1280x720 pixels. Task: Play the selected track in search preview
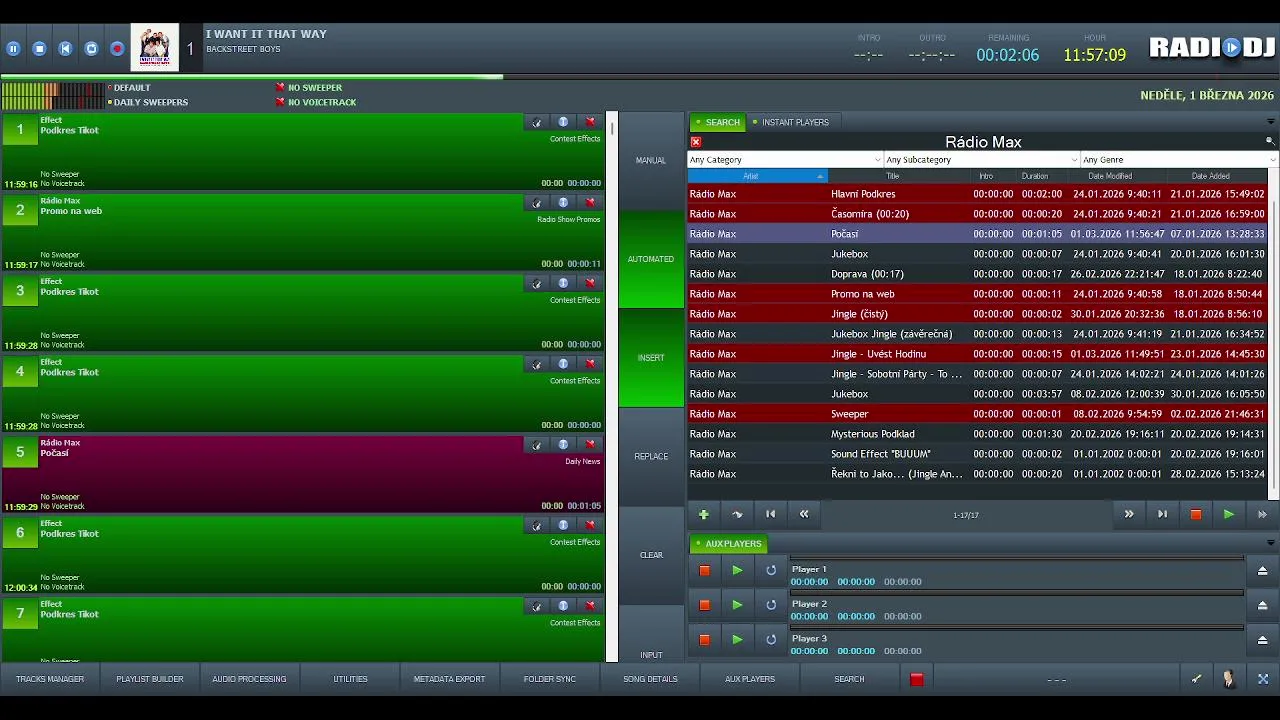click(x=1228, y=514)
